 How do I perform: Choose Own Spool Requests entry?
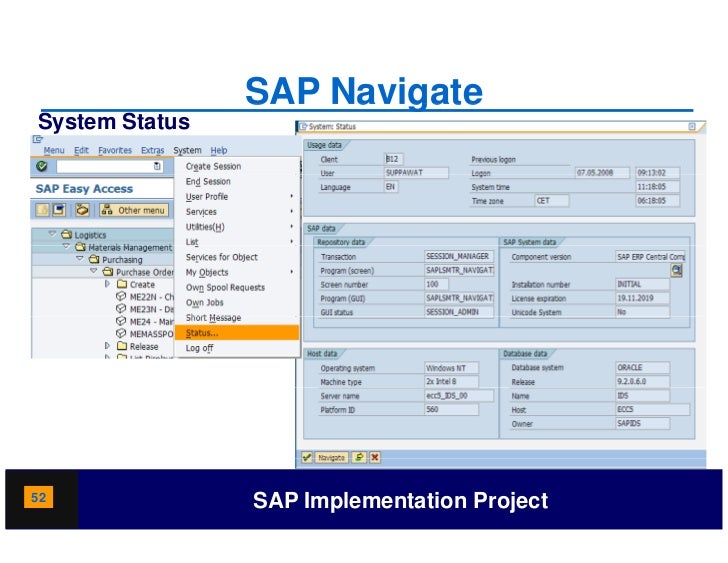click(237, 287)
